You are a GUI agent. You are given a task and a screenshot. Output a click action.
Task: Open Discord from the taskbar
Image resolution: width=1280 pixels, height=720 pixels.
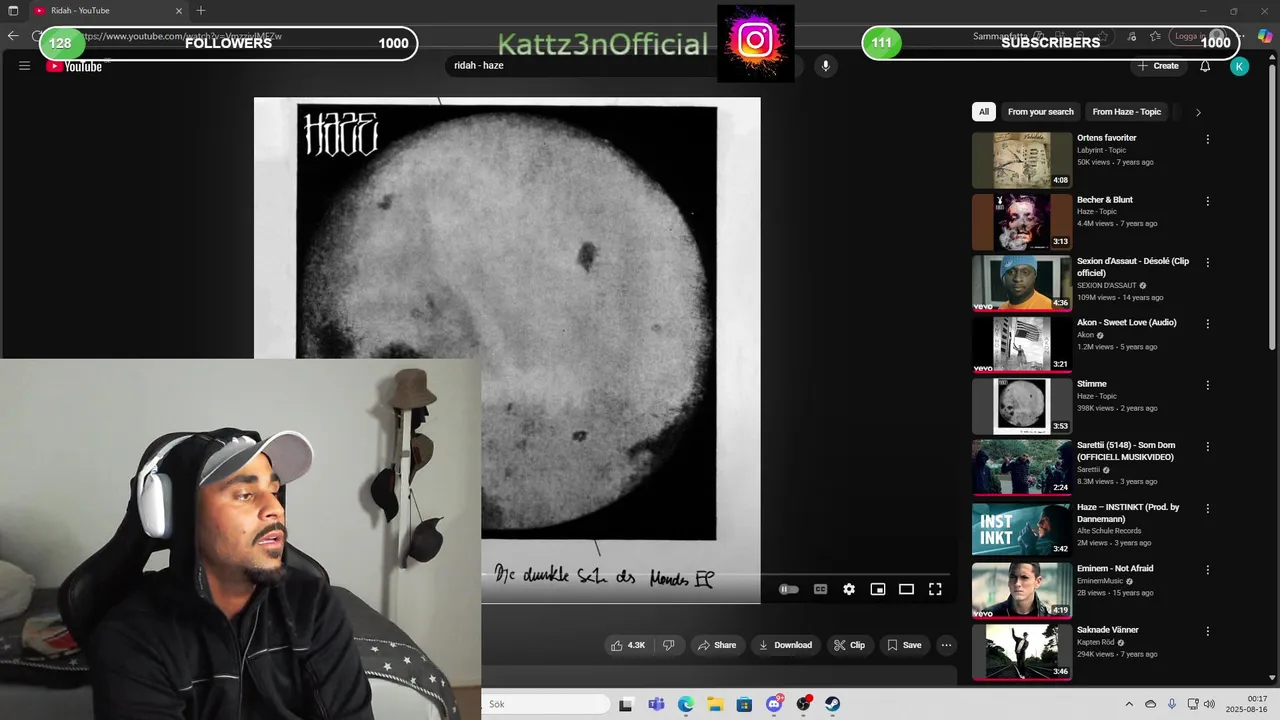click(x=774, y=704)
